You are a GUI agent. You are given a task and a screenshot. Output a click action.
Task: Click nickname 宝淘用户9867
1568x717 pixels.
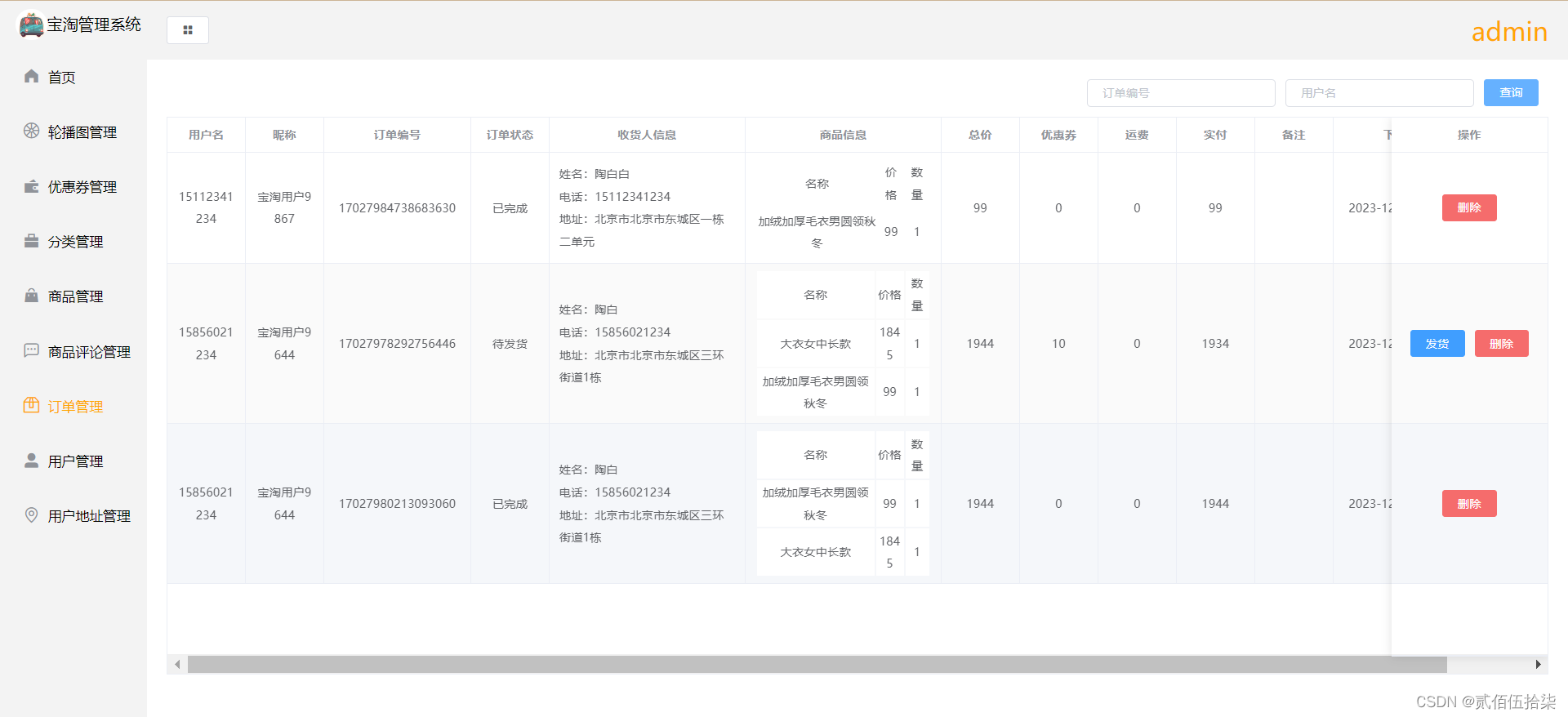point(284,207)
